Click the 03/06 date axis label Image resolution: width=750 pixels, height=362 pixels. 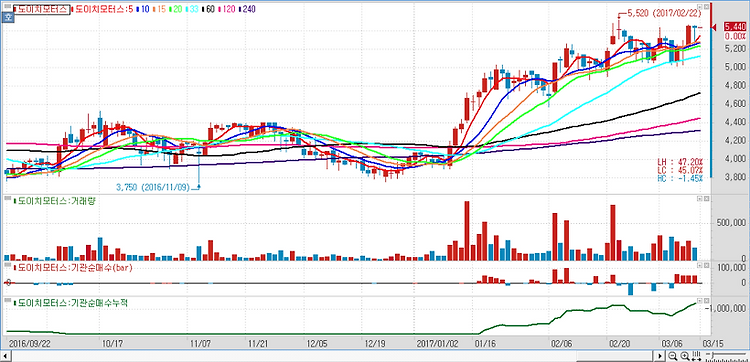point(673,344)
